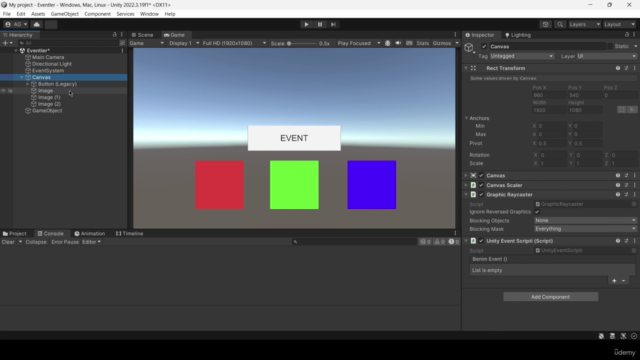This screenshot has width=640, height=360.
Task: Click the global search magnifier icon
Action: (560, 24)
